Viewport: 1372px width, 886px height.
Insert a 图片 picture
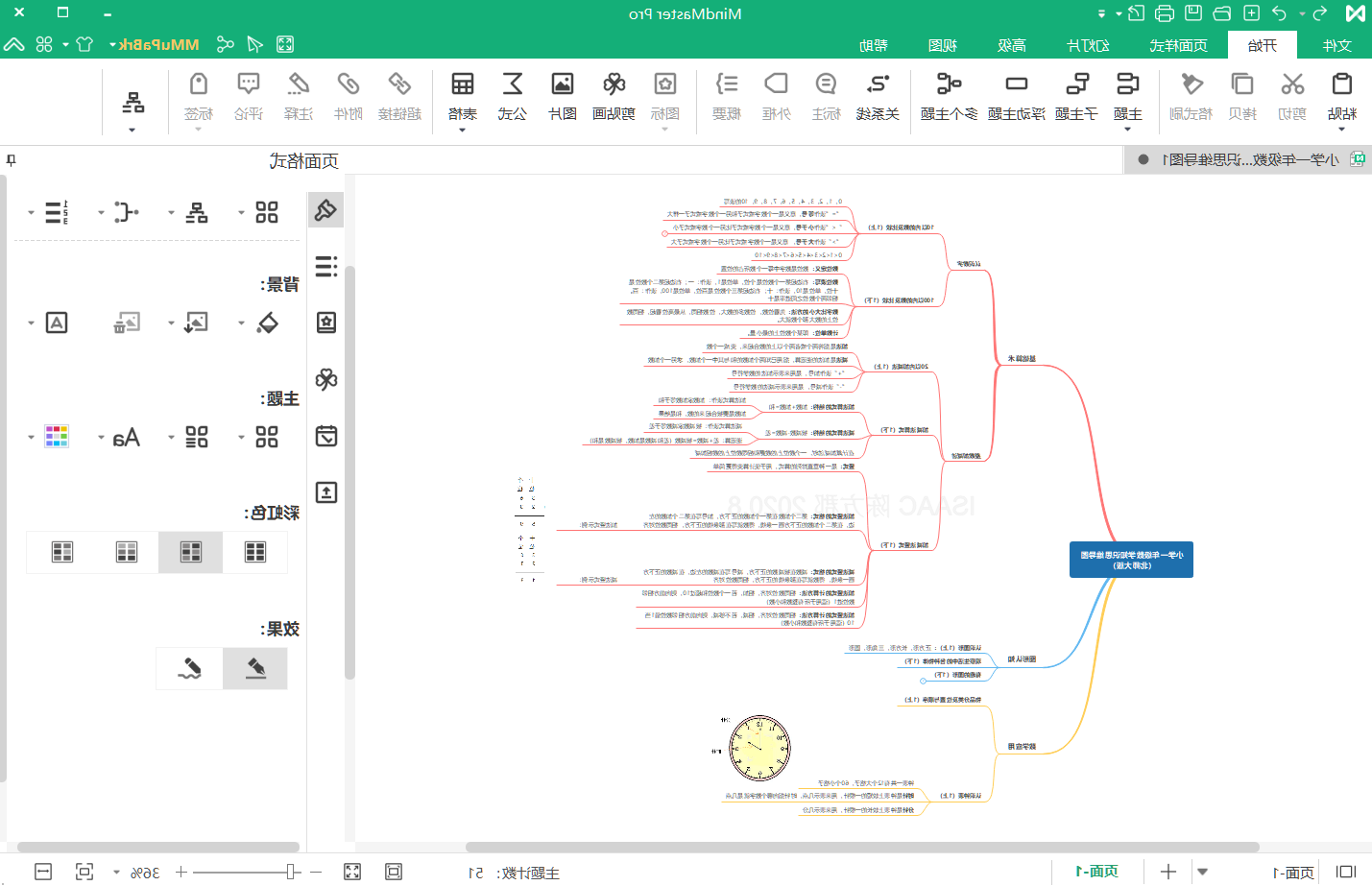click(x=563, y=97)
